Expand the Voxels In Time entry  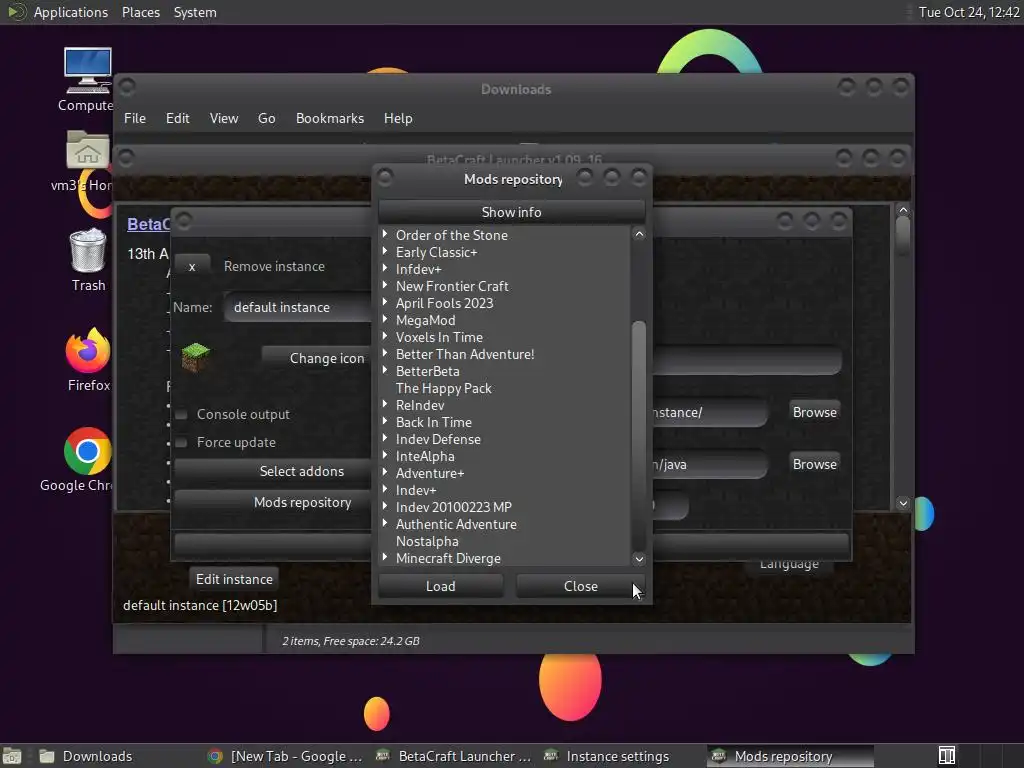(x=385, y=336)
